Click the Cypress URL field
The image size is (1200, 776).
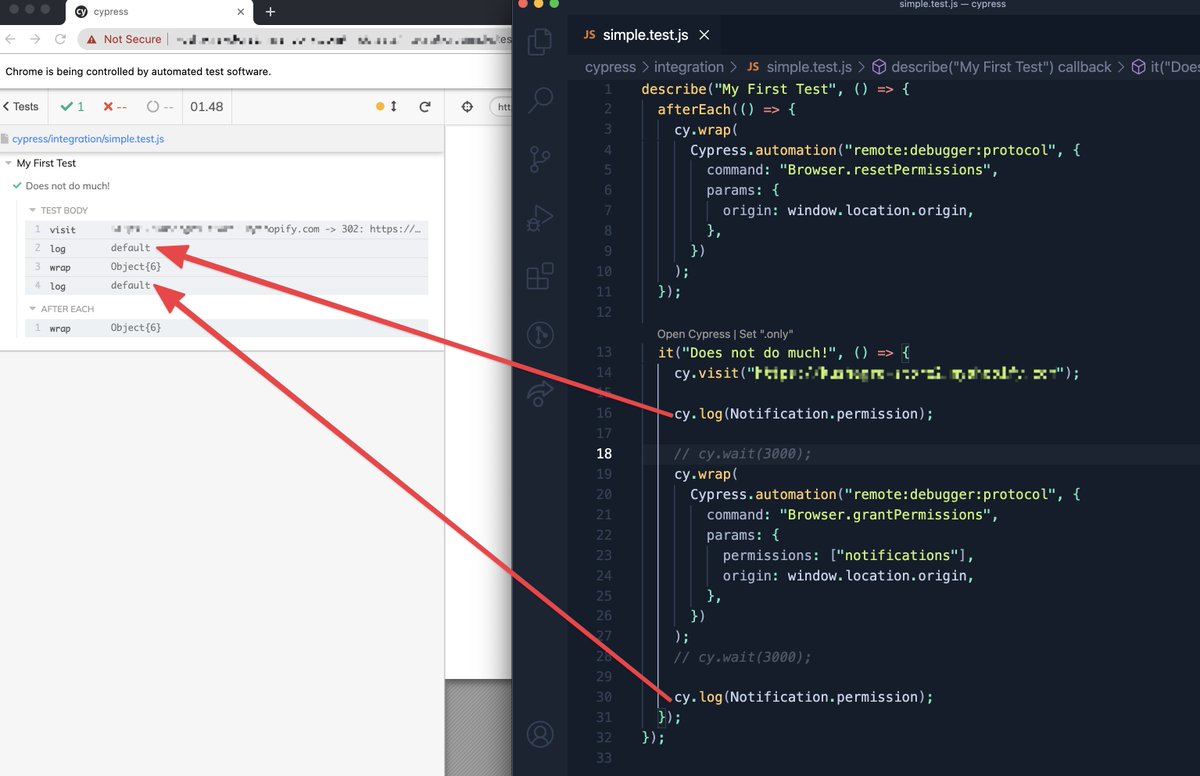click(500, 106)
